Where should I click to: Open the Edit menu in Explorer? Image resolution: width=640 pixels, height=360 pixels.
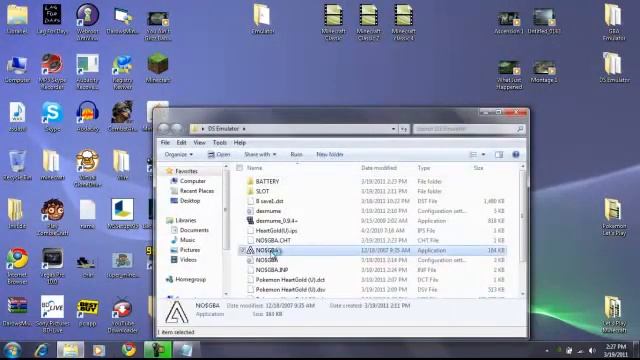click(x=181, y=142)
